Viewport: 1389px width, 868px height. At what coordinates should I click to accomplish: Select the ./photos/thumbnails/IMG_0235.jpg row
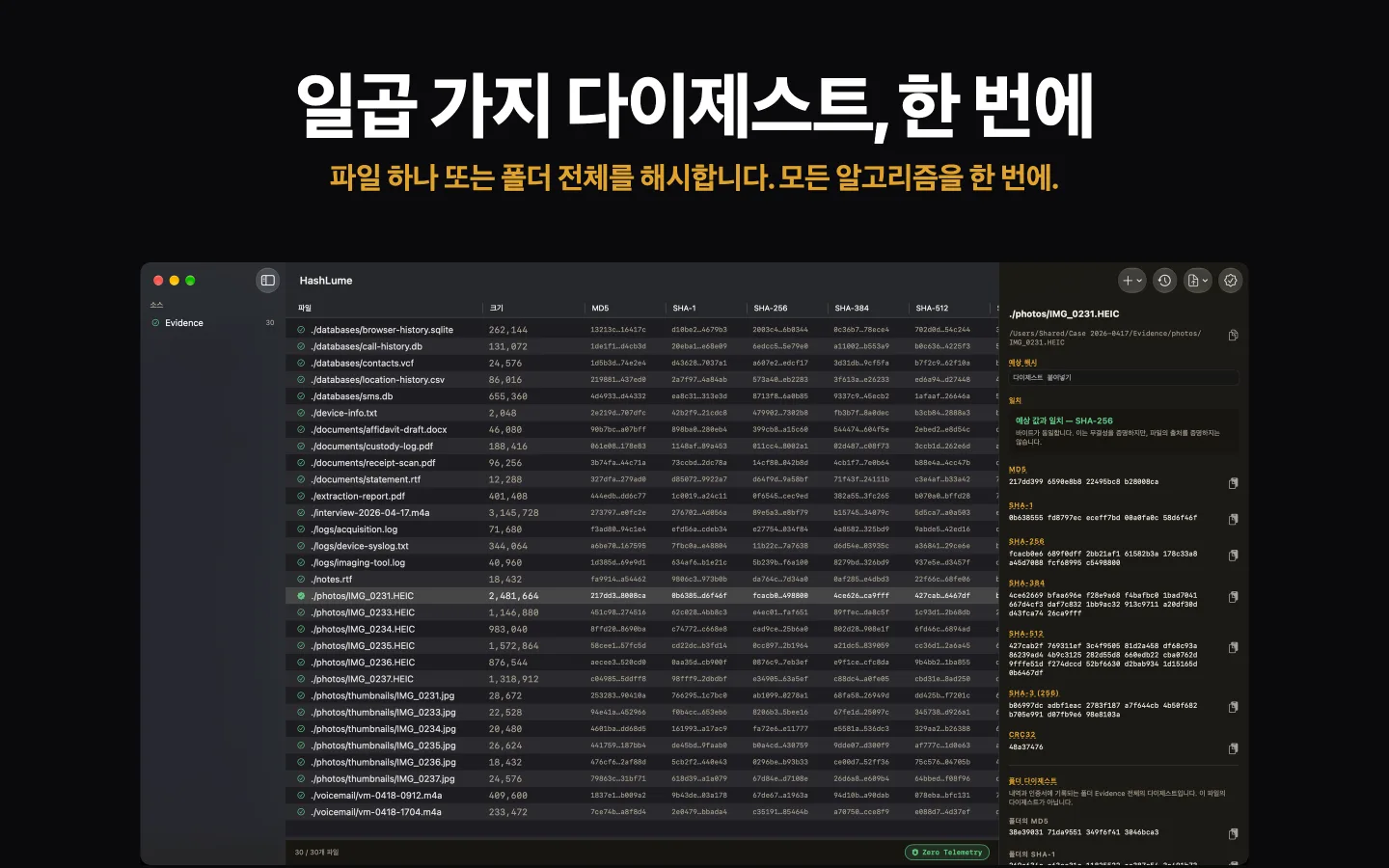point(641,746)
